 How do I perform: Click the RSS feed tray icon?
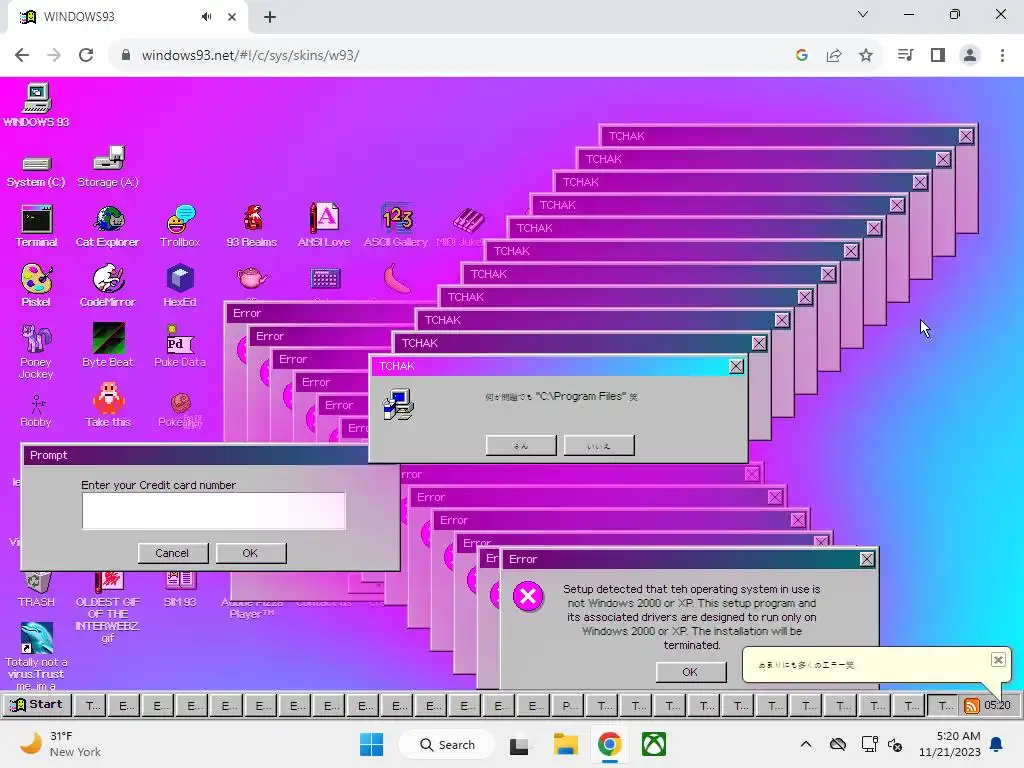click(972, 705)
